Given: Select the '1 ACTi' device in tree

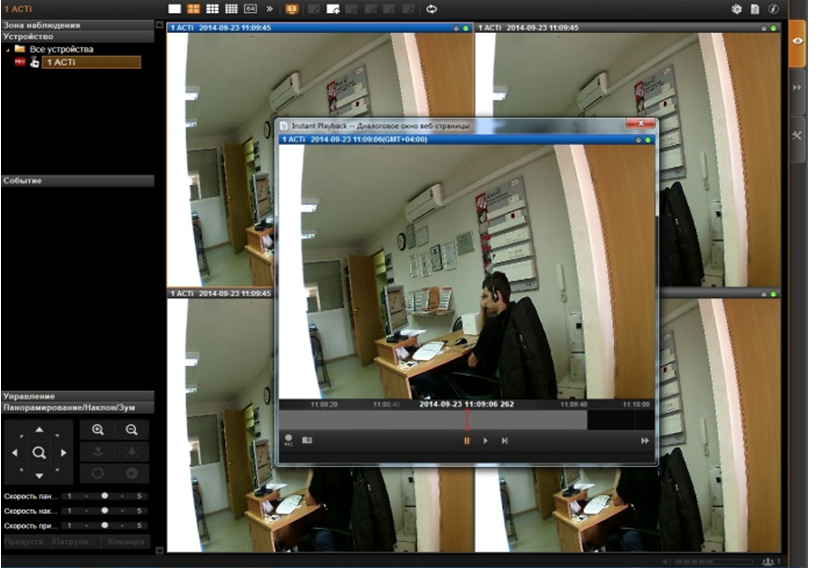Looking at the screenshot, I should click(91, 62).
